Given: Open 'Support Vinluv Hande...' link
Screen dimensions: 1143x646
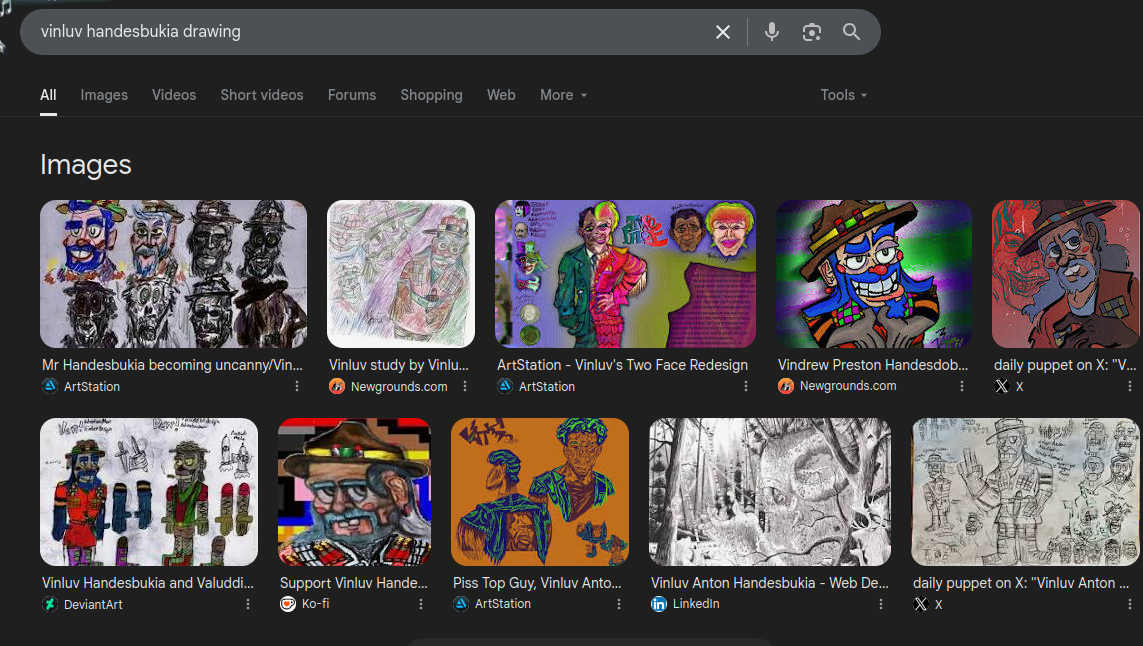Looking at the screenshot, I should [x=354, y=583].
